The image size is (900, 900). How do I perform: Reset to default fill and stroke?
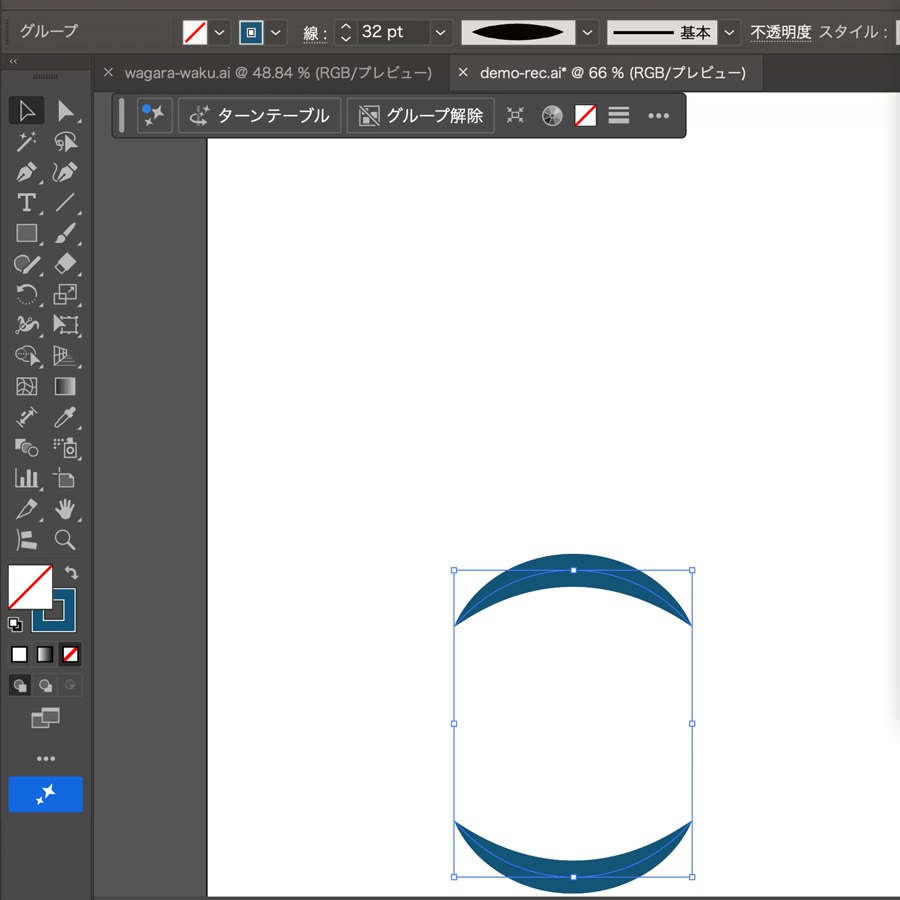click(x=15, y=624)
